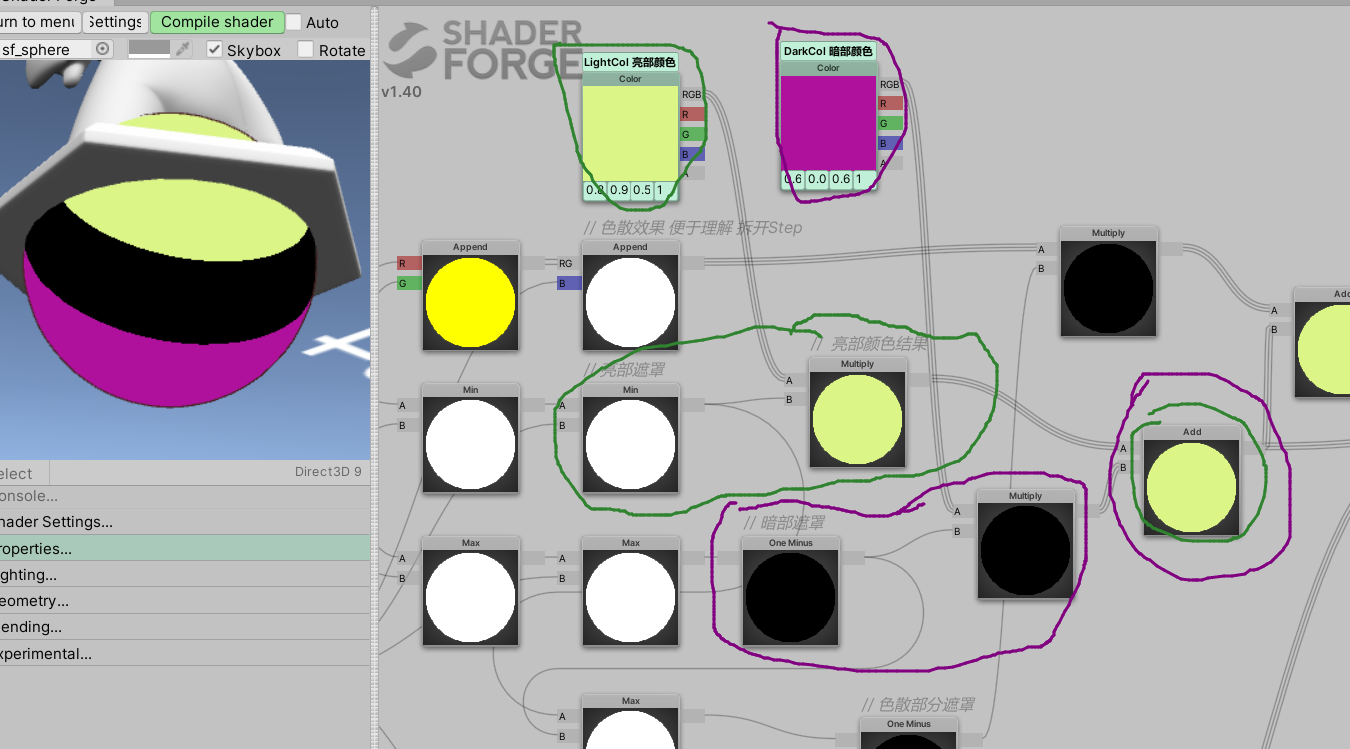
Task: Expand the Geometry... section
Action: tap(185, 600)
